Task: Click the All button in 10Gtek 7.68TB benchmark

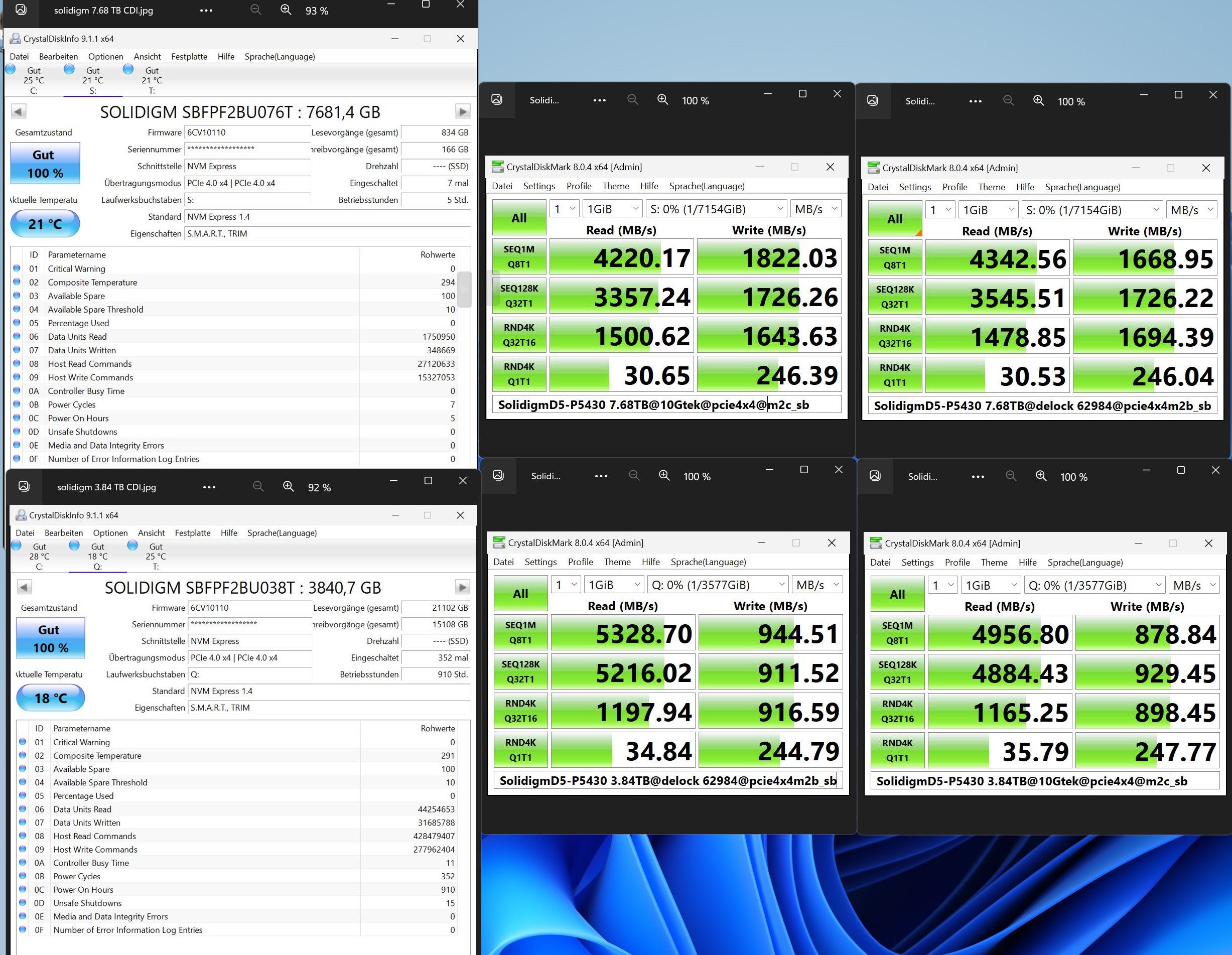Action: (518, 218)
